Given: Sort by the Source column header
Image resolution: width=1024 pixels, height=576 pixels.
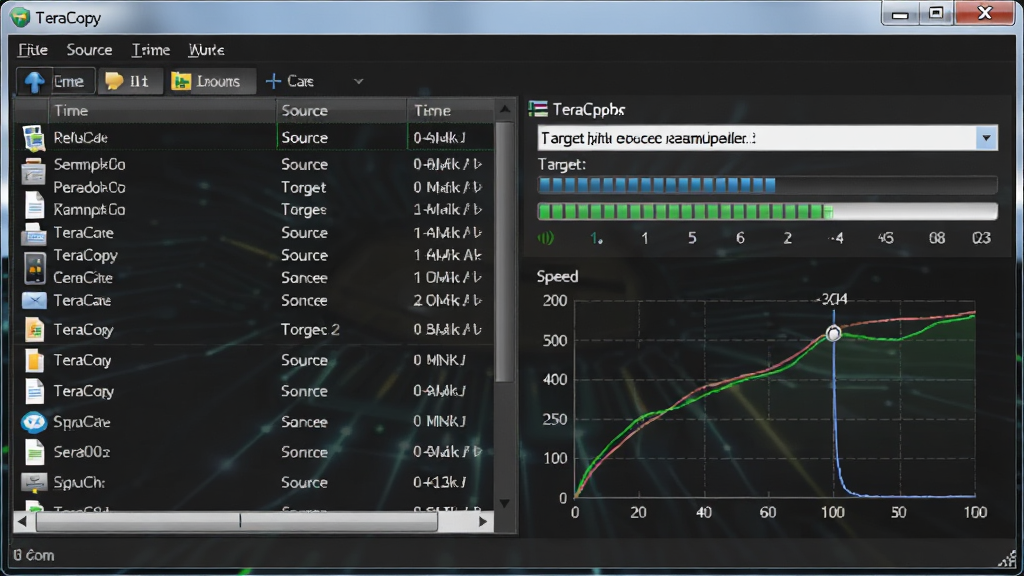Looking at the screenshot, I should tap(342, 110).
